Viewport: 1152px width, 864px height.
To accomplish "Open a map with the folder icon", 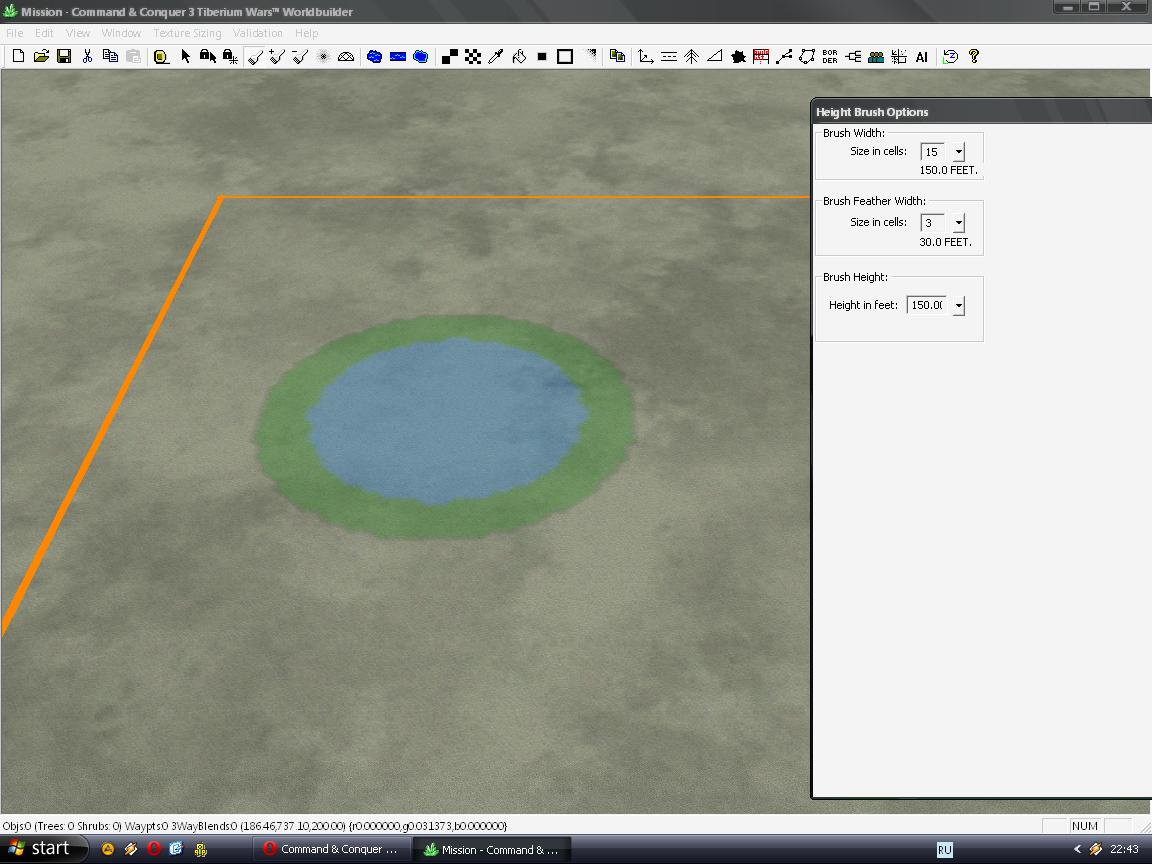I will point(41,57).
